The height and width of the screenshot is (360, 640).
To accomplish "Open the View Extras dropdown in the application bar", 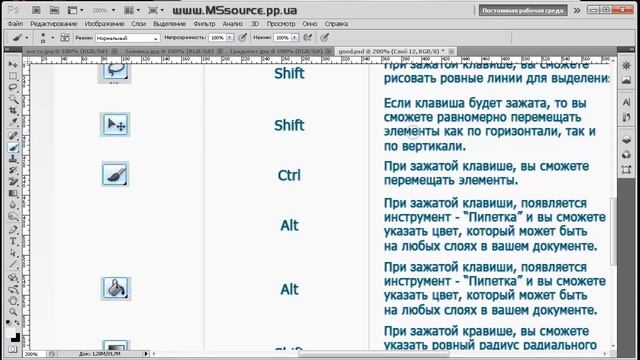I will pyautogui.click(x=75, y=10).
